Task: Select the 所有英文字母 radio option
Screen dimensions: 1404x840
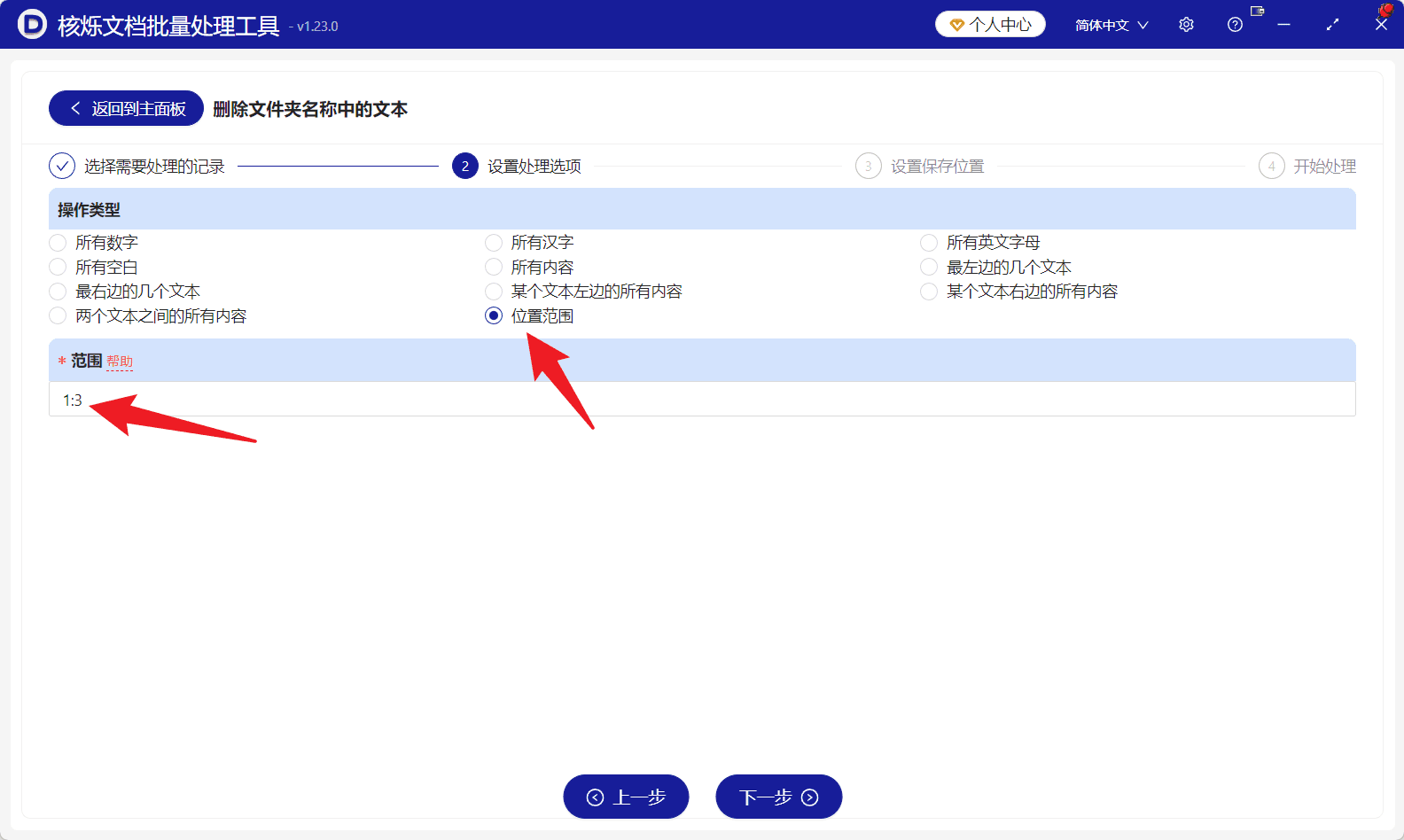Action: [x=929, y=243]
